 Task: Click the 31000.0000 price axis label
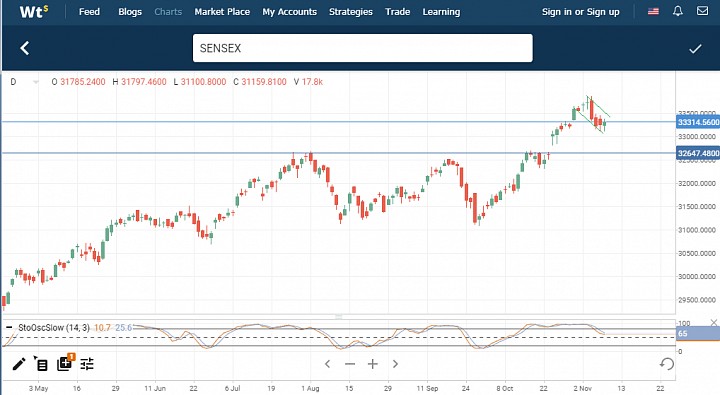(697, 230)
